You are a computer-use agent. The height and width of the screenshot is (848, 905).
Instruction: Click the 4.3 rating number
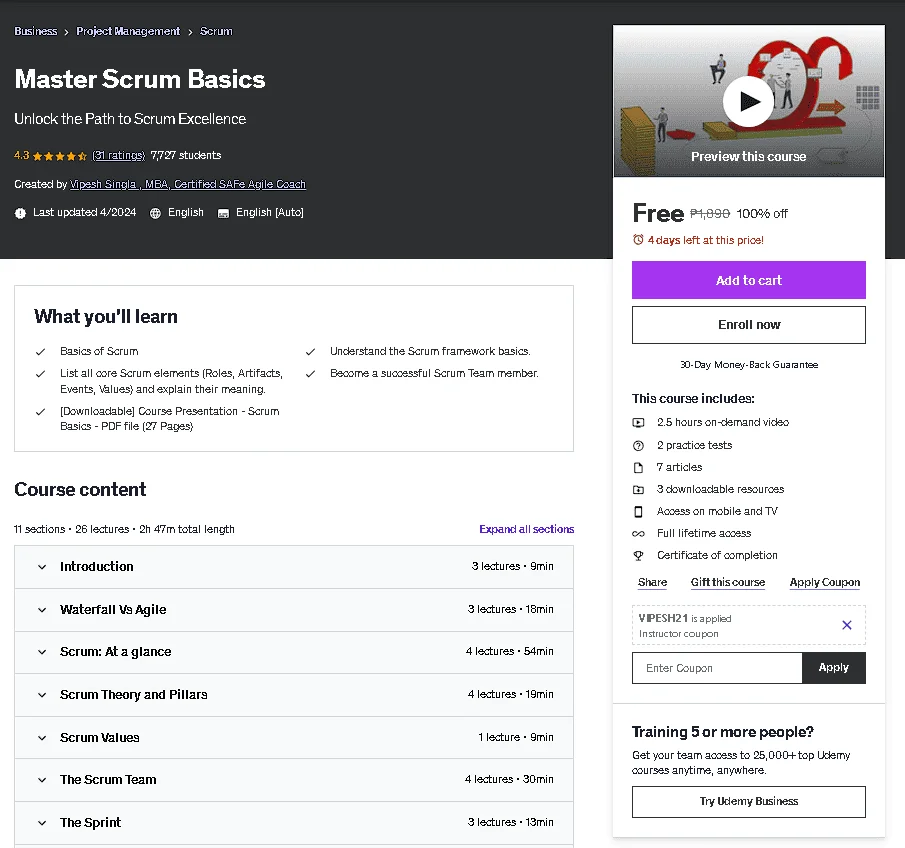coord(22,155)
